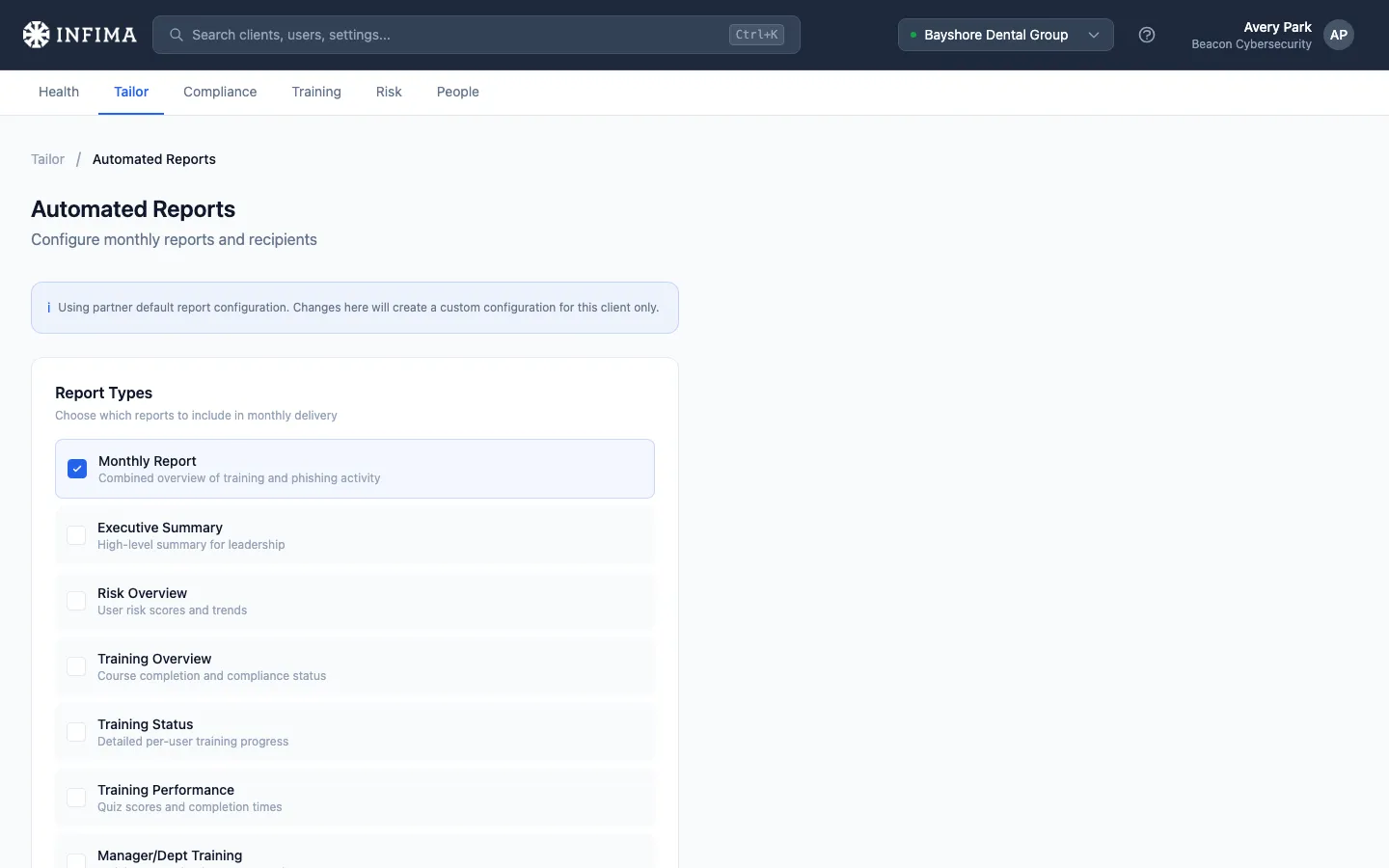The height and width of the screenshot is (868, 1389).
Task: Click the Report Types heading
Action: 103,393
